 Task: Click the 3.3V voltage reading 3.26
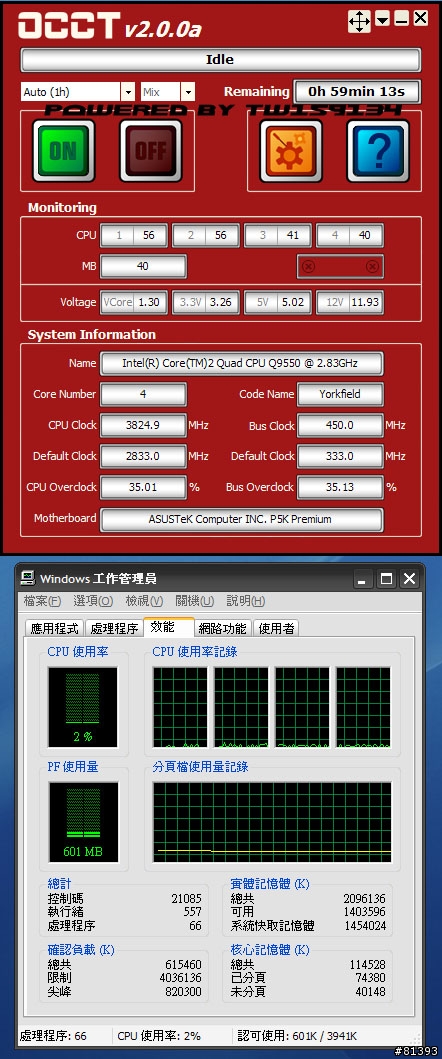(220, 303)
